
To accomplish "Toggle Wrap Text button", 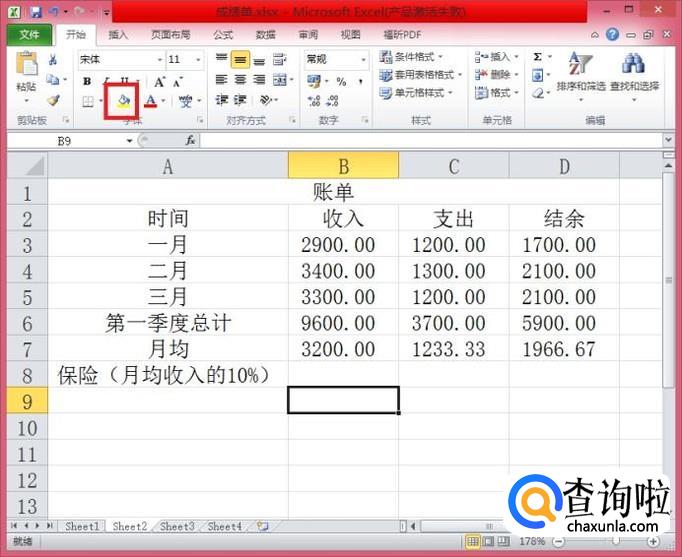I will click(280, 59).
